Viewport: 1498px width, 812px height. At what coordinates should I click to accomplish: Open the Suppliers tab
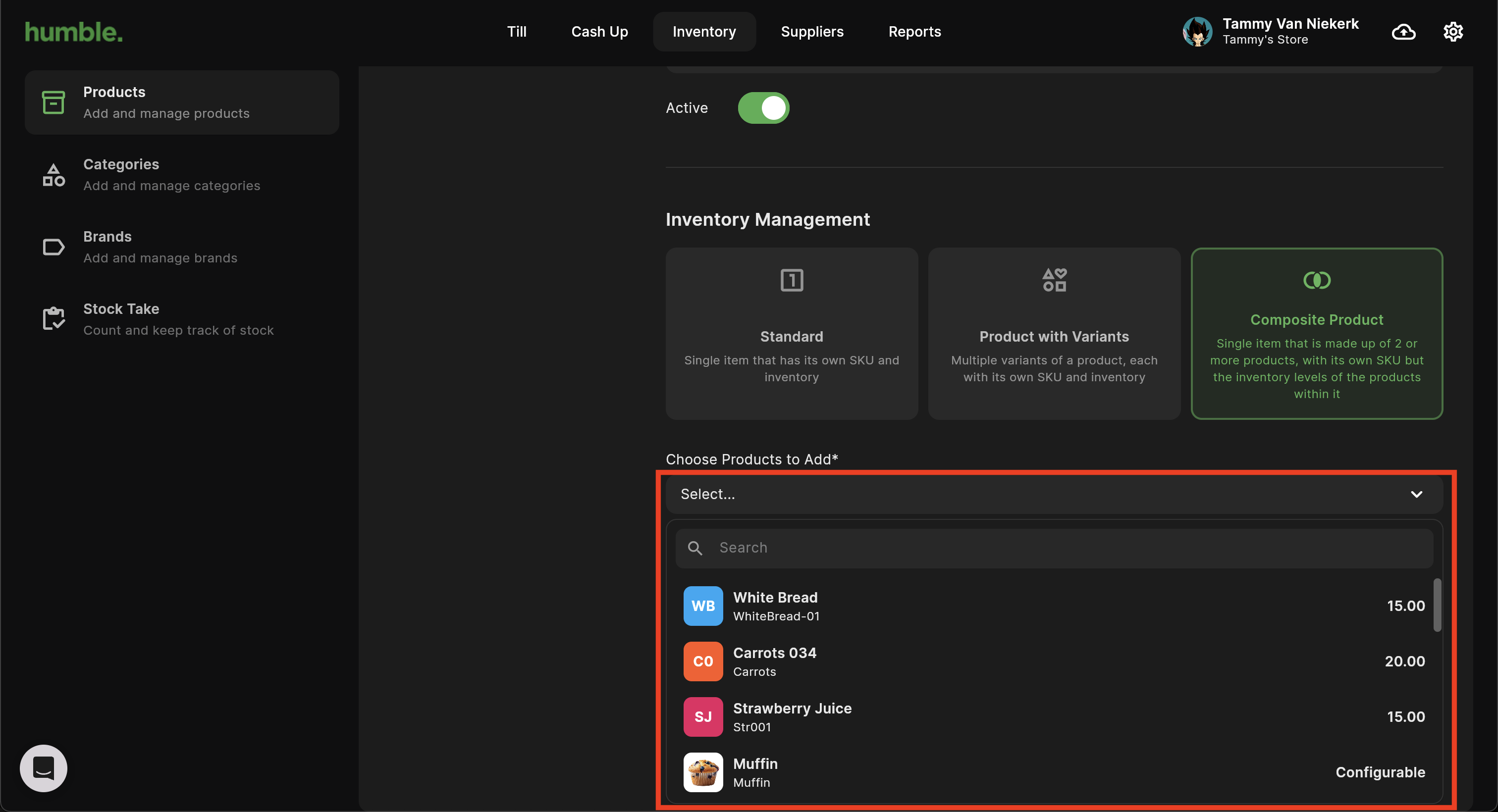812,31
